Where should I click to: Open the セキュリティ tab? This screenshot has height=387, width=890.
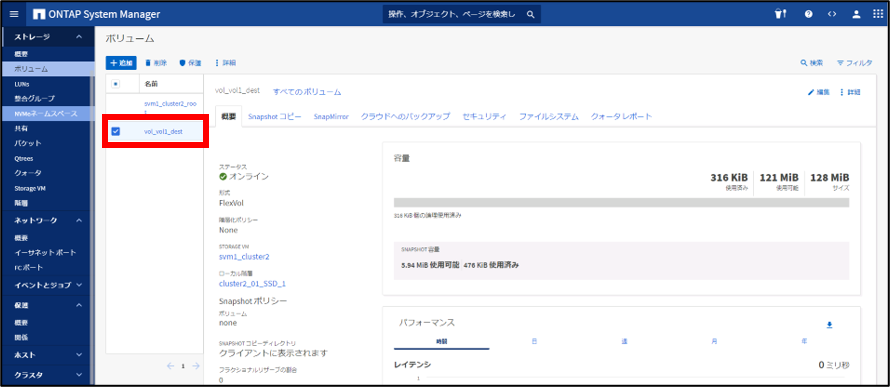(484, 116)
